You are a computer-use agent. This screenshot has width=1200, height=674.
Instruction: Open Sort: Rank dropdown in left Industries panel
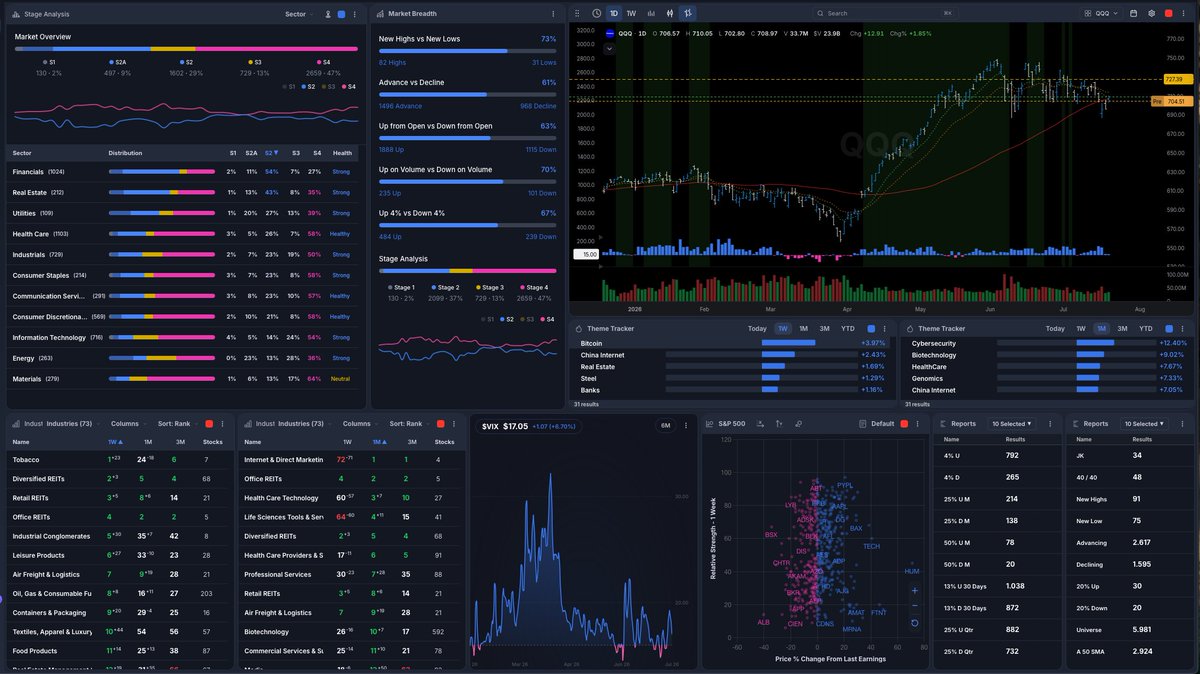[x=177, y=423]
